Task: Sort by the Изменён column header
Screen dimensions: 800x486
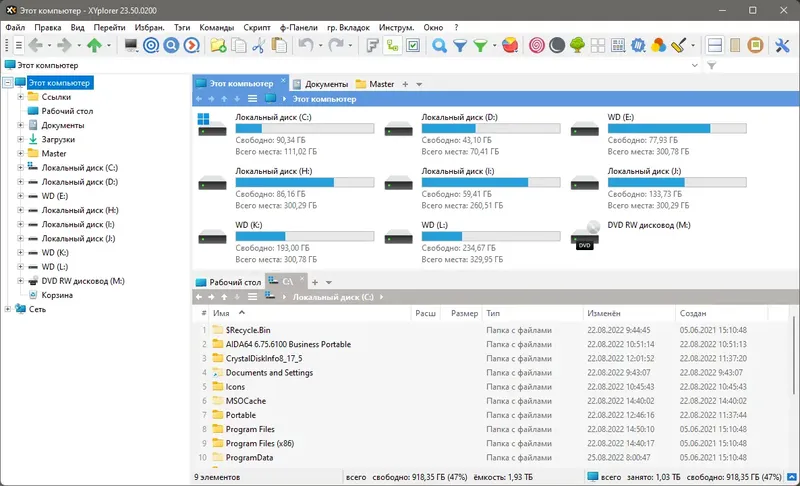Action: (x=604, y=313)
